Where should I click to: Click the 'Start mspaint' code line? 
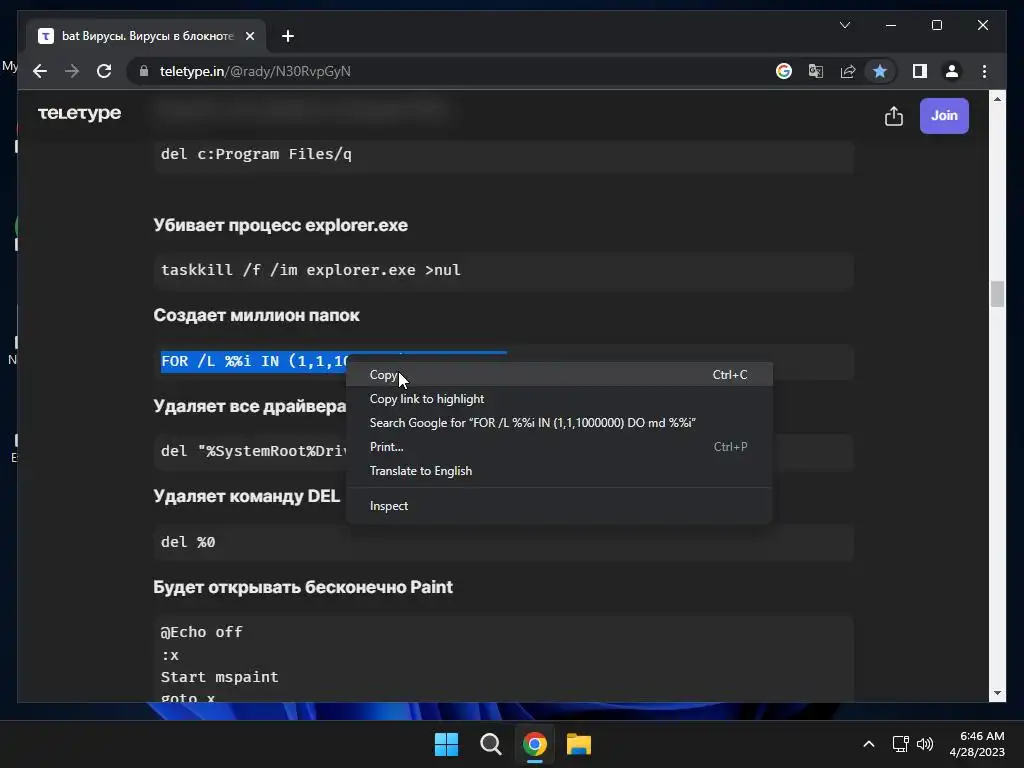pyautogui.click(x=219, y=677)
